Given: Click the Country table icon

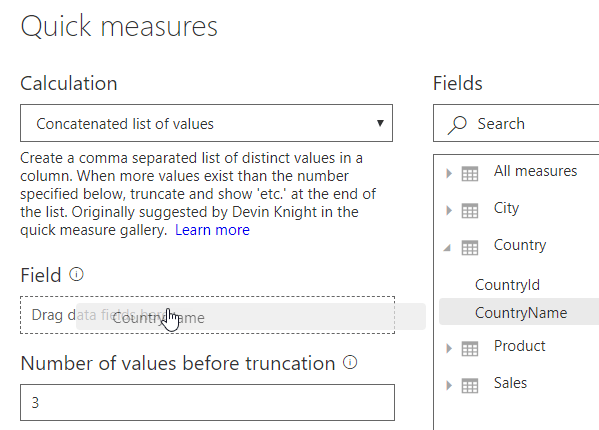Looking at the screenshot, I should [470, 247].
